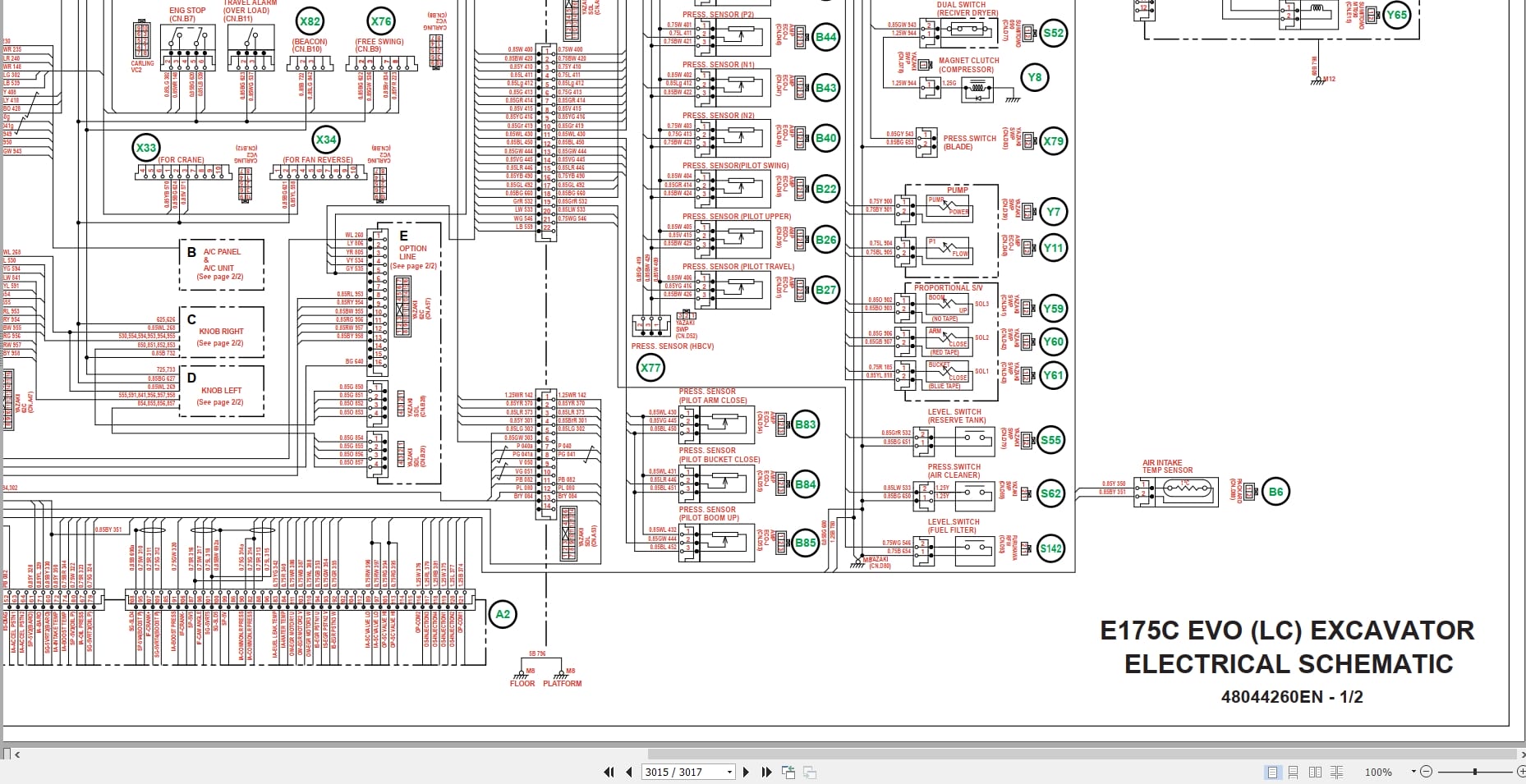Image resolution: width=1526 pixels, height=784 pixels.
Task: Click the A/C PANEL box label
Action: 222,252
